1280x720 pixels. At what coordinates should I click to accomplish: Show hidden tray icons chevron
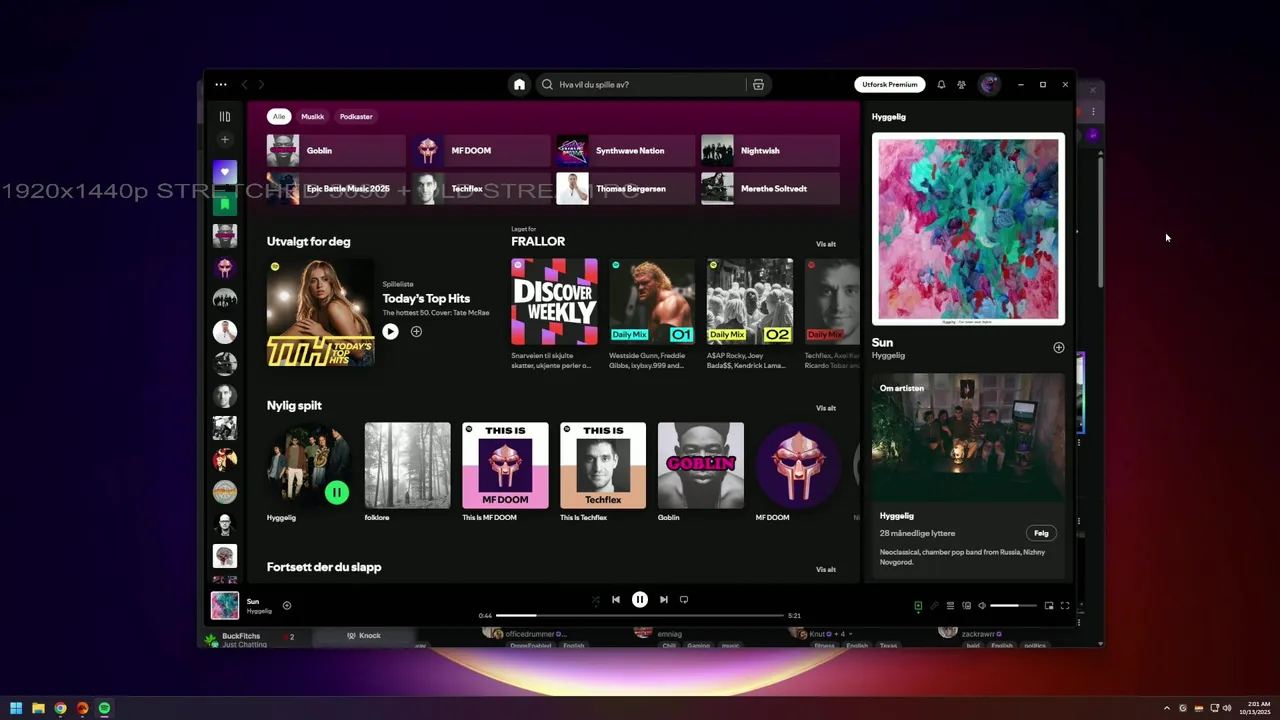click(1166, 709)
